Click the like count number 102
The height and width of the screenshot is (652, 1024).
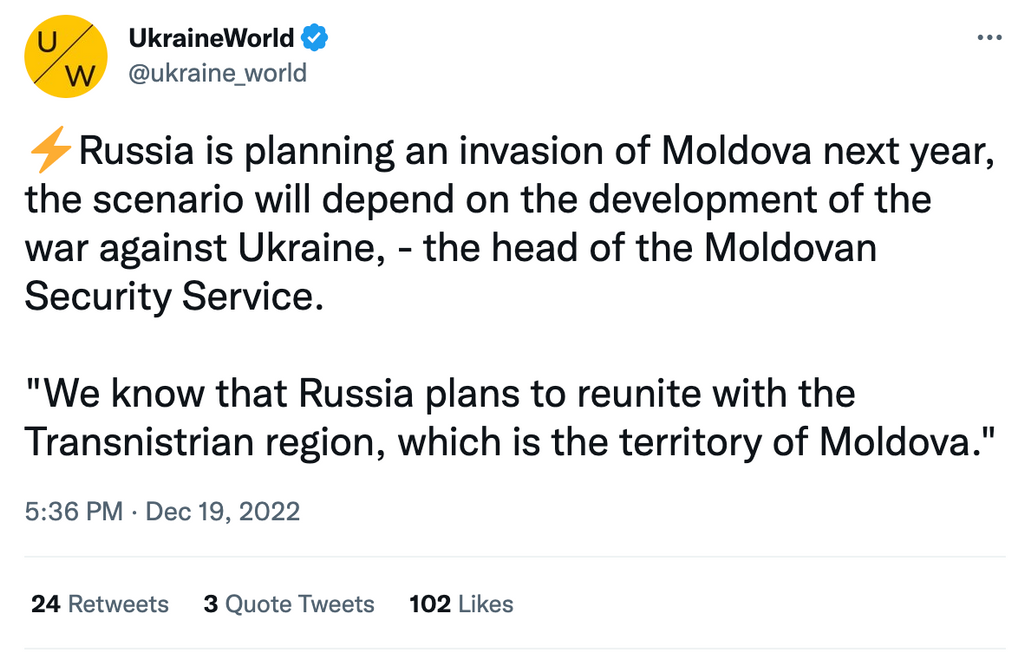pos(430,604)
